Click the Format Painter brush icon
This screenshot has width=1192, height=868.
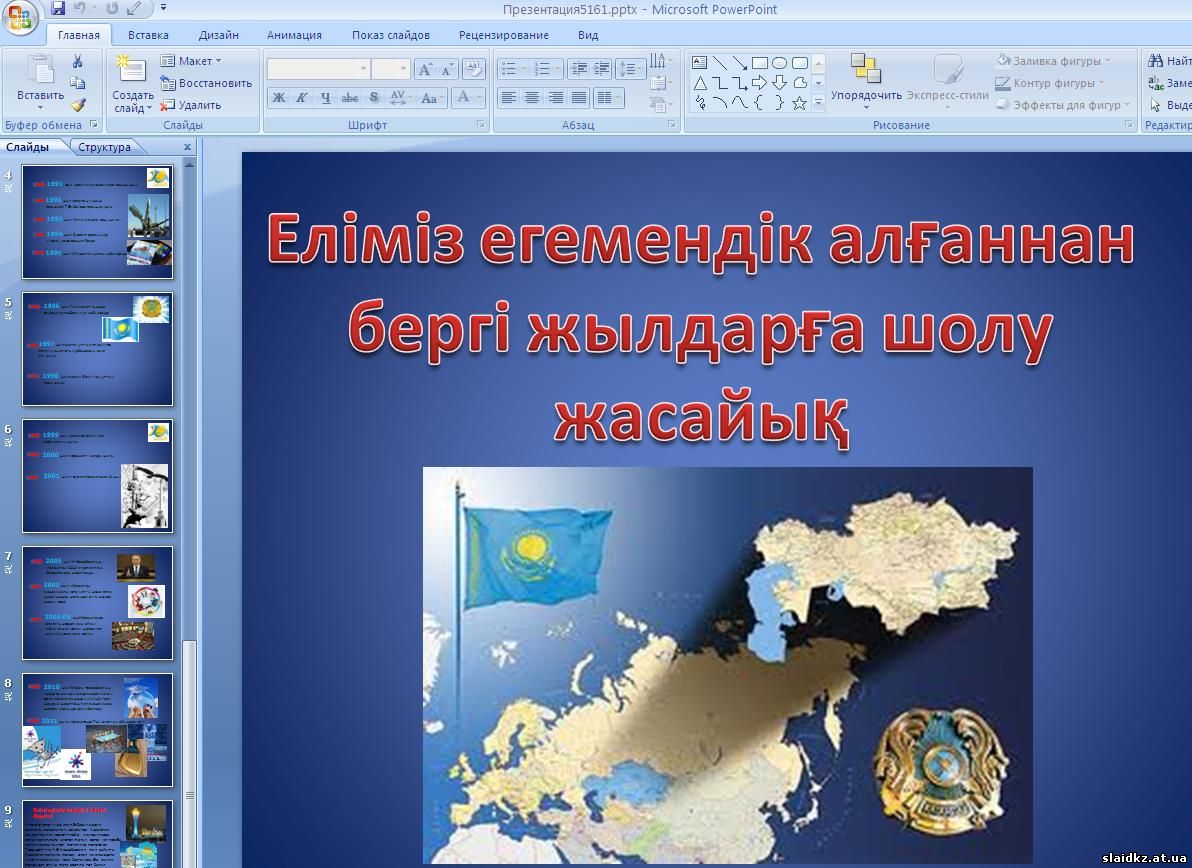click(78, 105)
